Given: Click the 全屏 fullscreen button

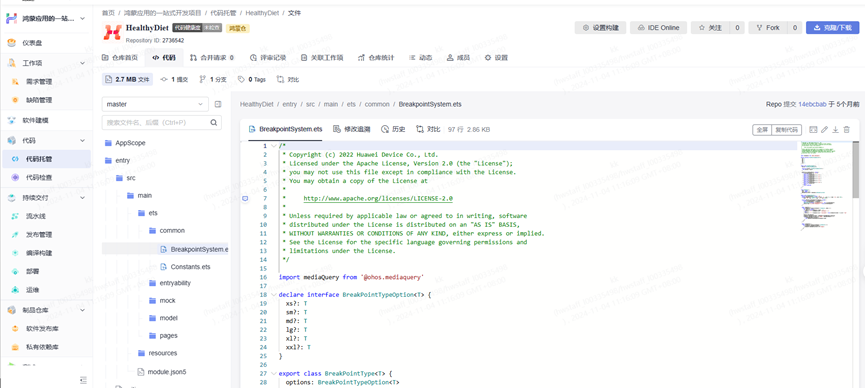Looking at the screenshot, I should coord(762,130).
